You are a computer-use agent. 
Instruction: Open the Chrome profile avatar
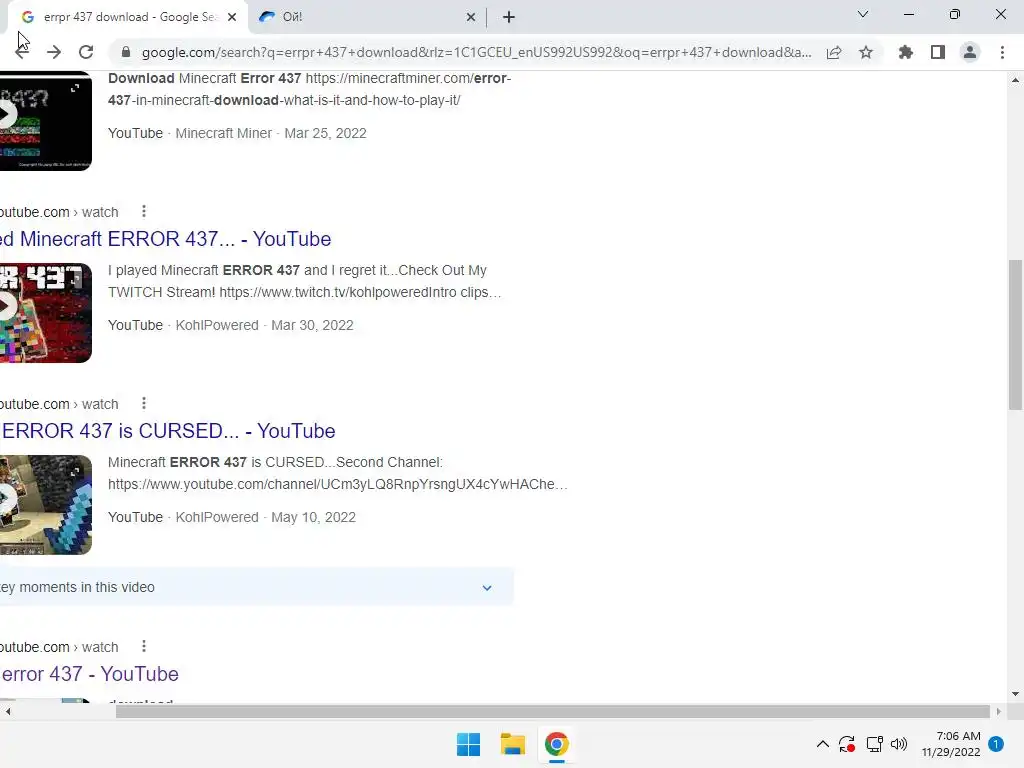pyautogui.click(x=970, y=52)
